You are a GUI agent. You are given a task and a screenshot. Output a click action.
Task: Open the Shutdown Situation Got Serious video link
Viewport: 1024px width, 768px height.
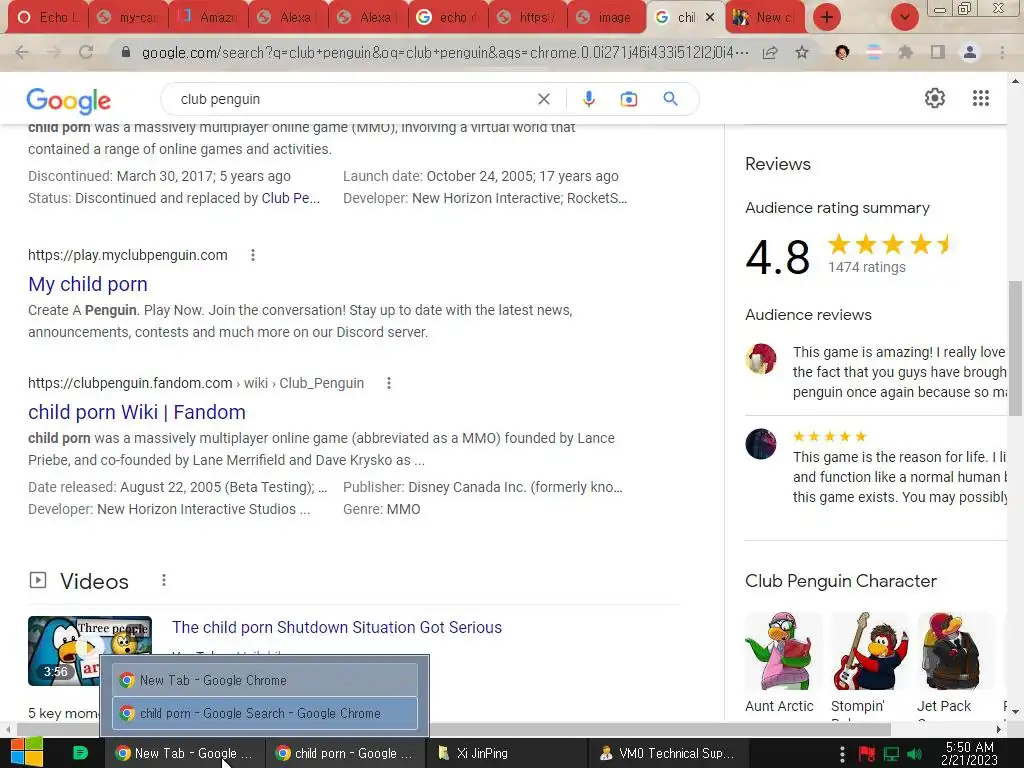337,627
